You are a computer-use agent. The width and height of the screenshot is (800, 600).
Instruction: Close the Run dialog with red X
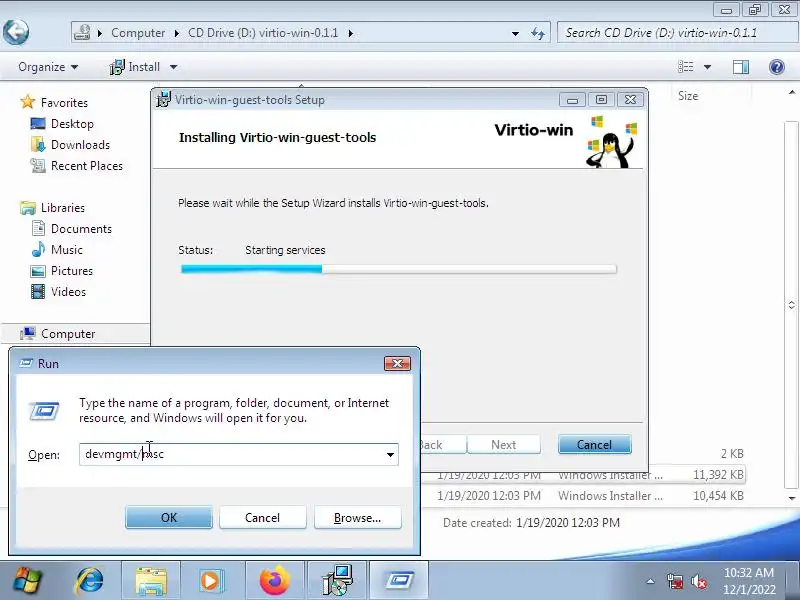[x=397, y=363]
